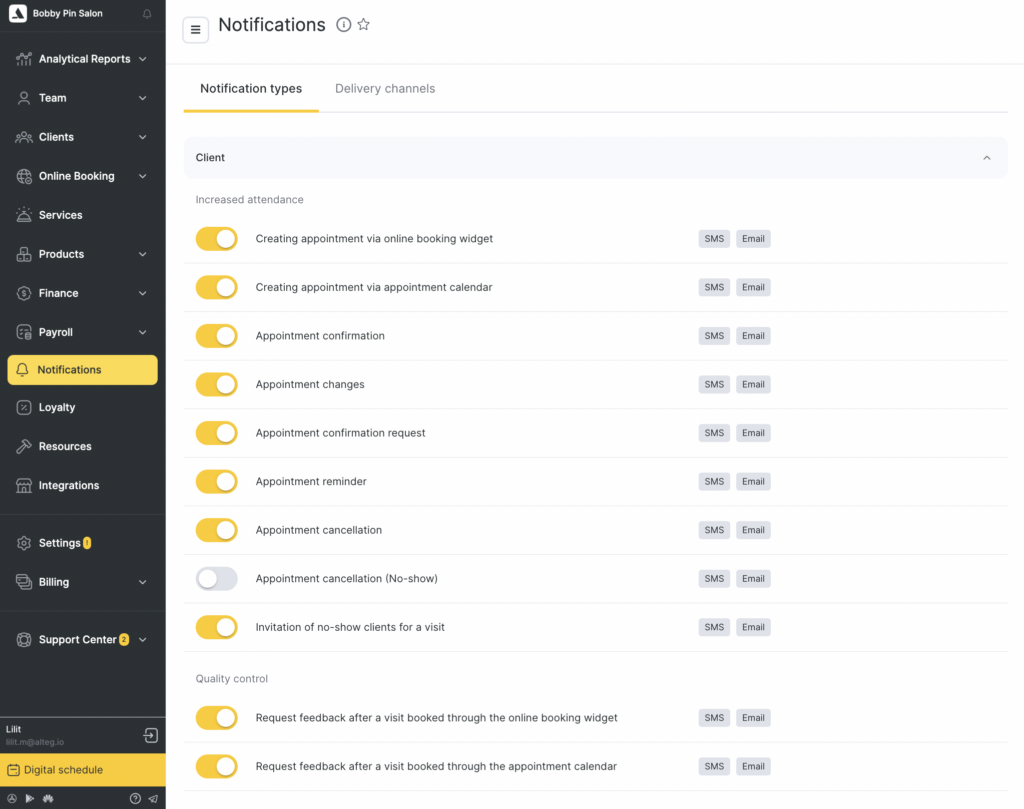
Task: Open the Telegram icon in sidebar footer
Action: (153, 799)
